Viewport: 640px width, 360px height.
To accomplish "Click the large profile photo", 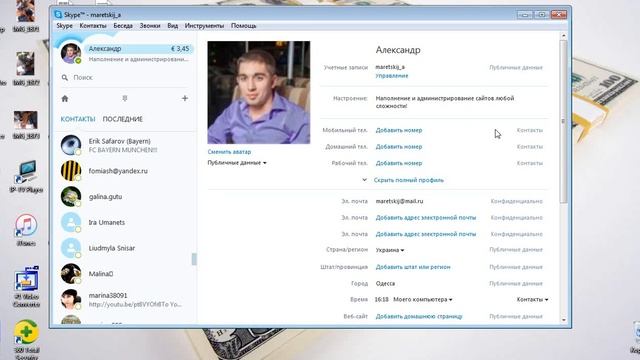I will [x=259, y=92].
